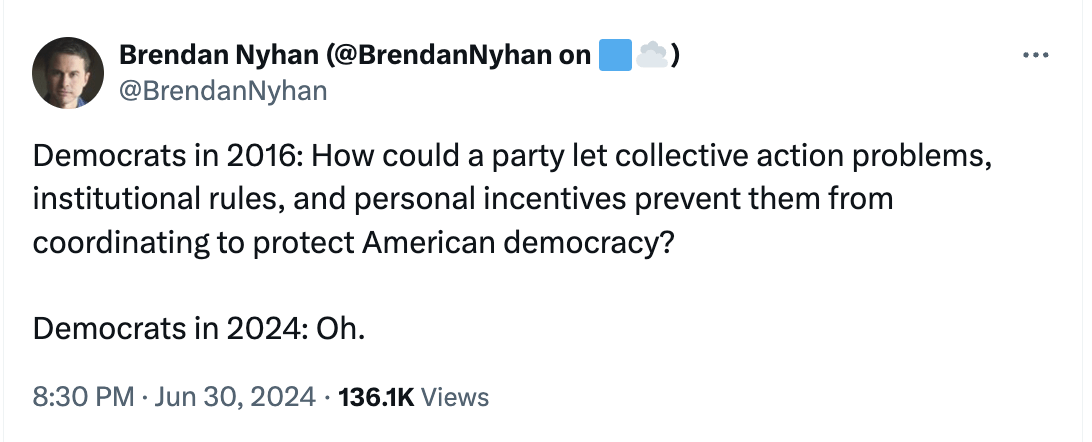This screenshot has width=1092, height=442.
Task: Click the 136.1K view count
Action: 376,397
